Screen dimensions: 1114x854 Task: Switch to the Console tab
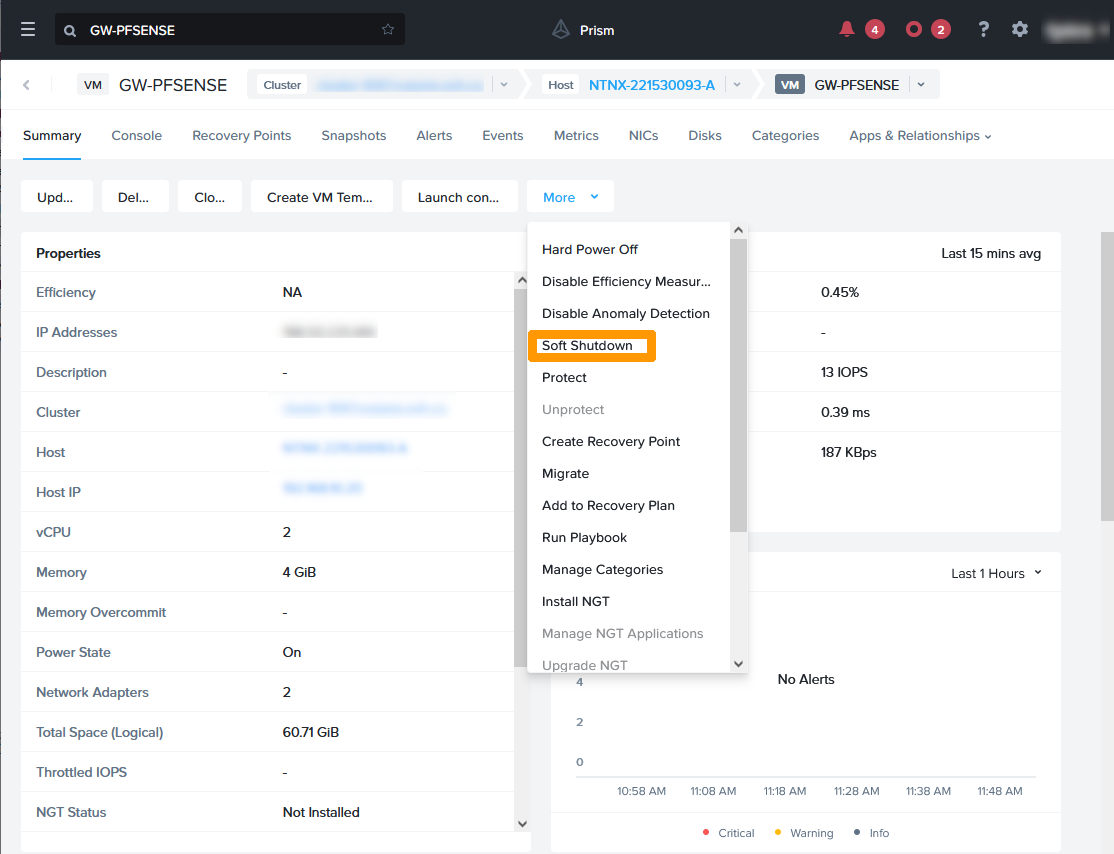click(136, 136)
